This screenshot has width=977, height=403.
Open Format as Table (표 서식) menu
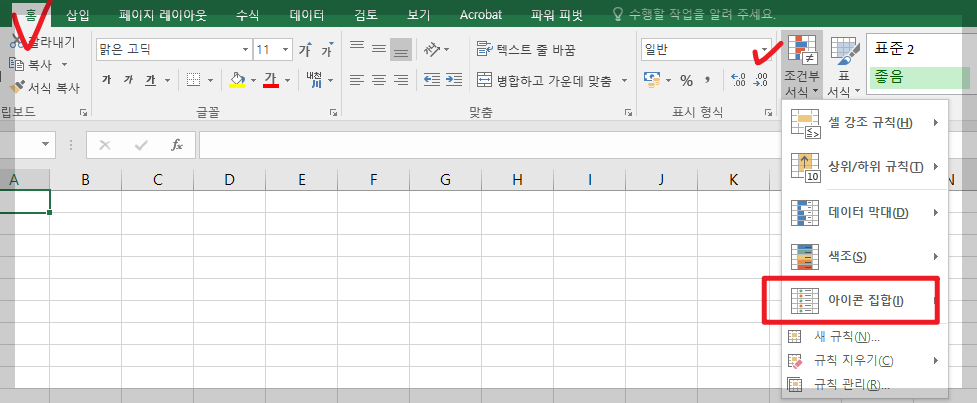coord(843,66)
